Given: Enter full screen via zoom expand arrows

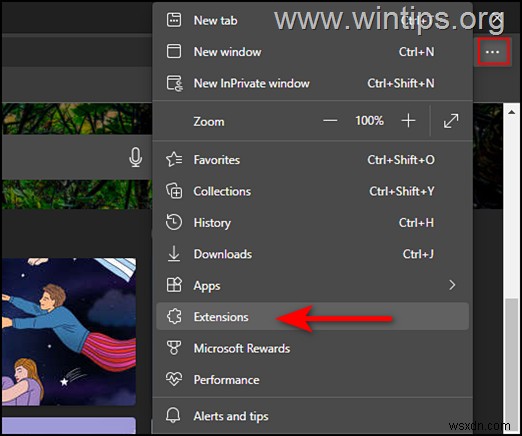Looking at the screenshot, I should click(x=451, y=121).
